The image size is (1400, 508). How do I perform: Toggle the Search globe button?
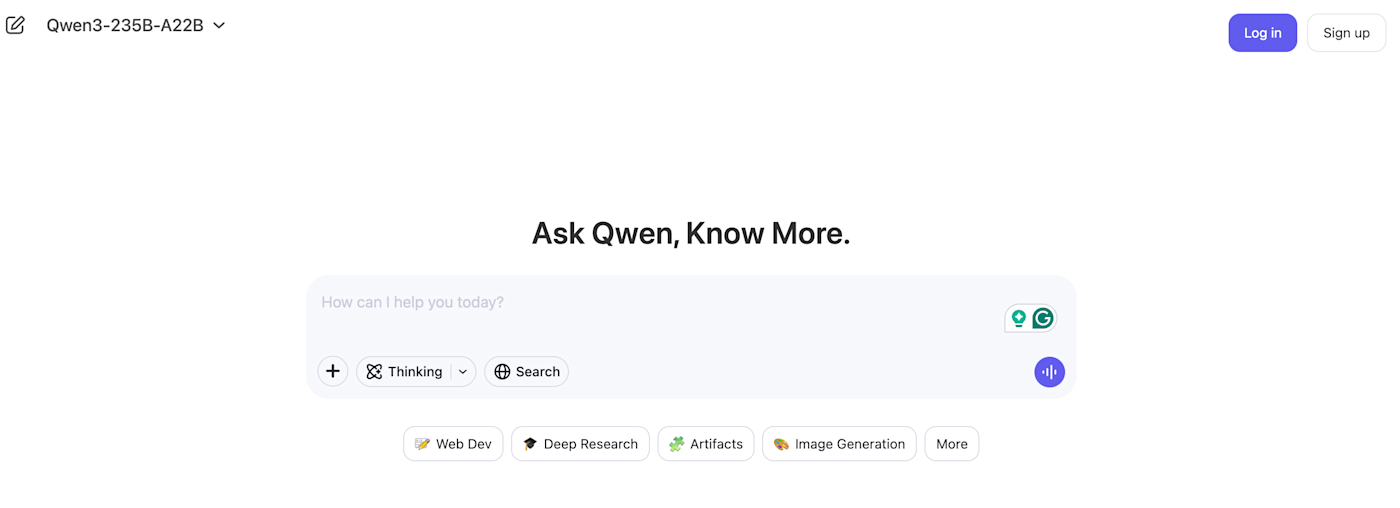[x=527, y=371]
